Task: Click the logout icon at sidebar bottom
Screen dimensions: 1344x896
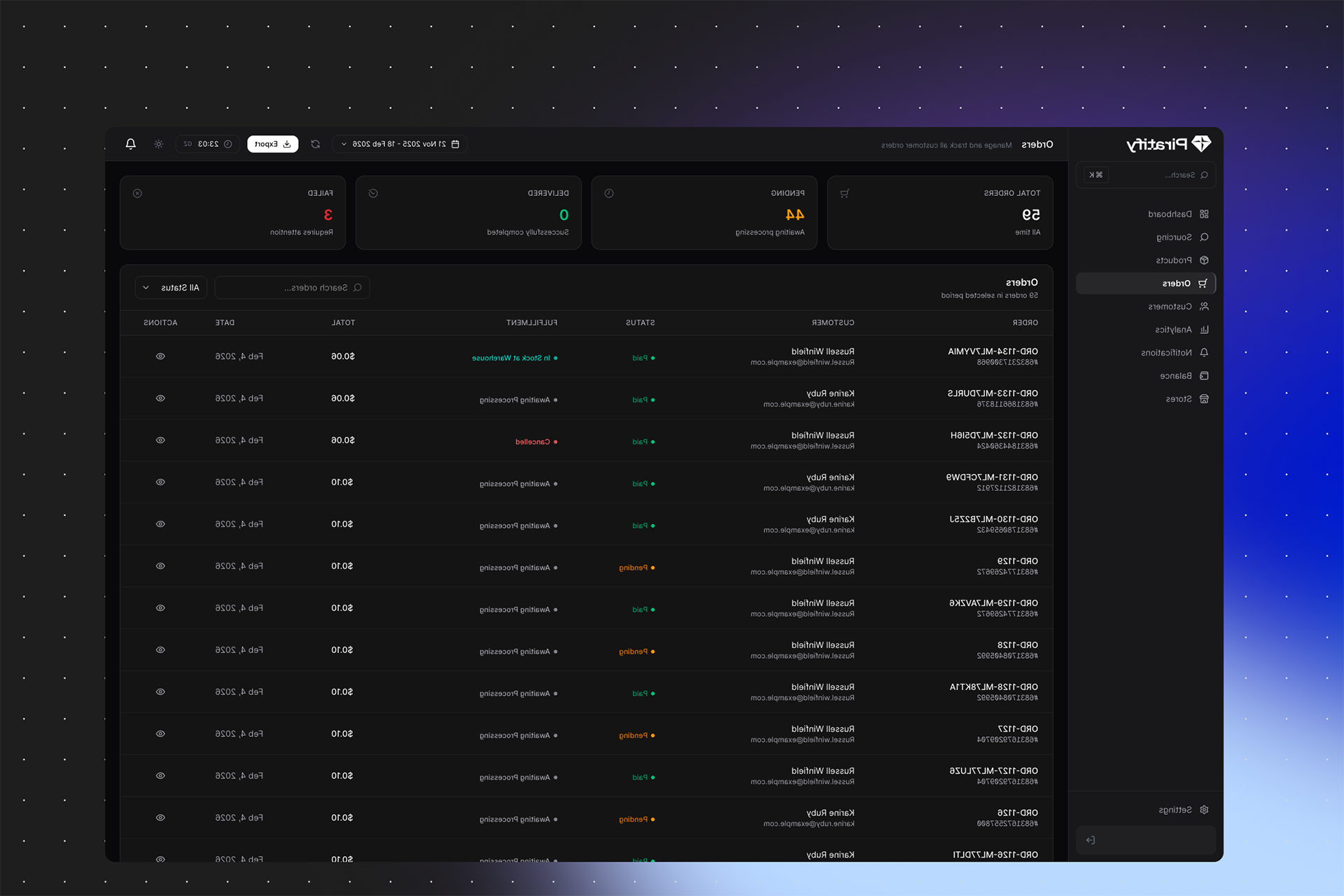Action: (1091, 840)
